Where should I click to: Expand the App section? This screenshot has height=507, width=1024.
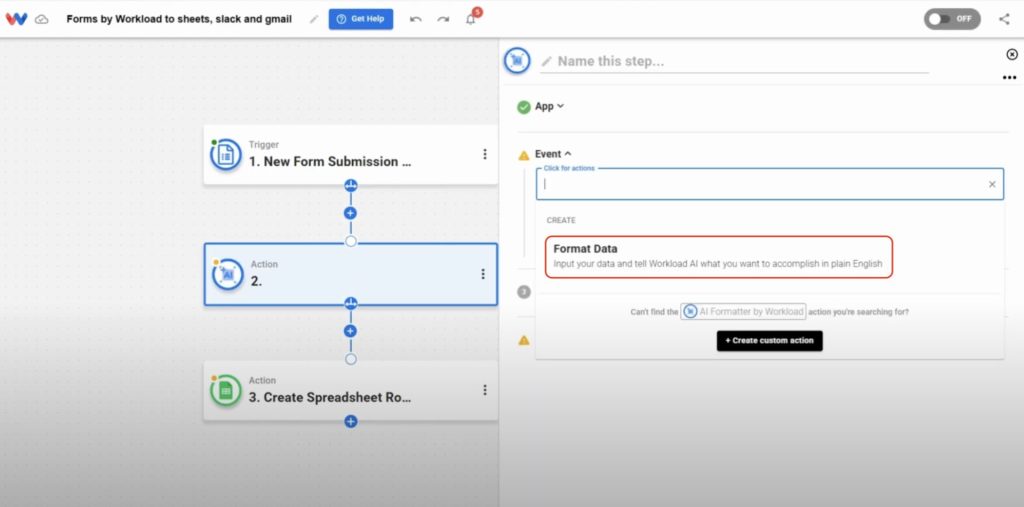(x=549, y=106)
